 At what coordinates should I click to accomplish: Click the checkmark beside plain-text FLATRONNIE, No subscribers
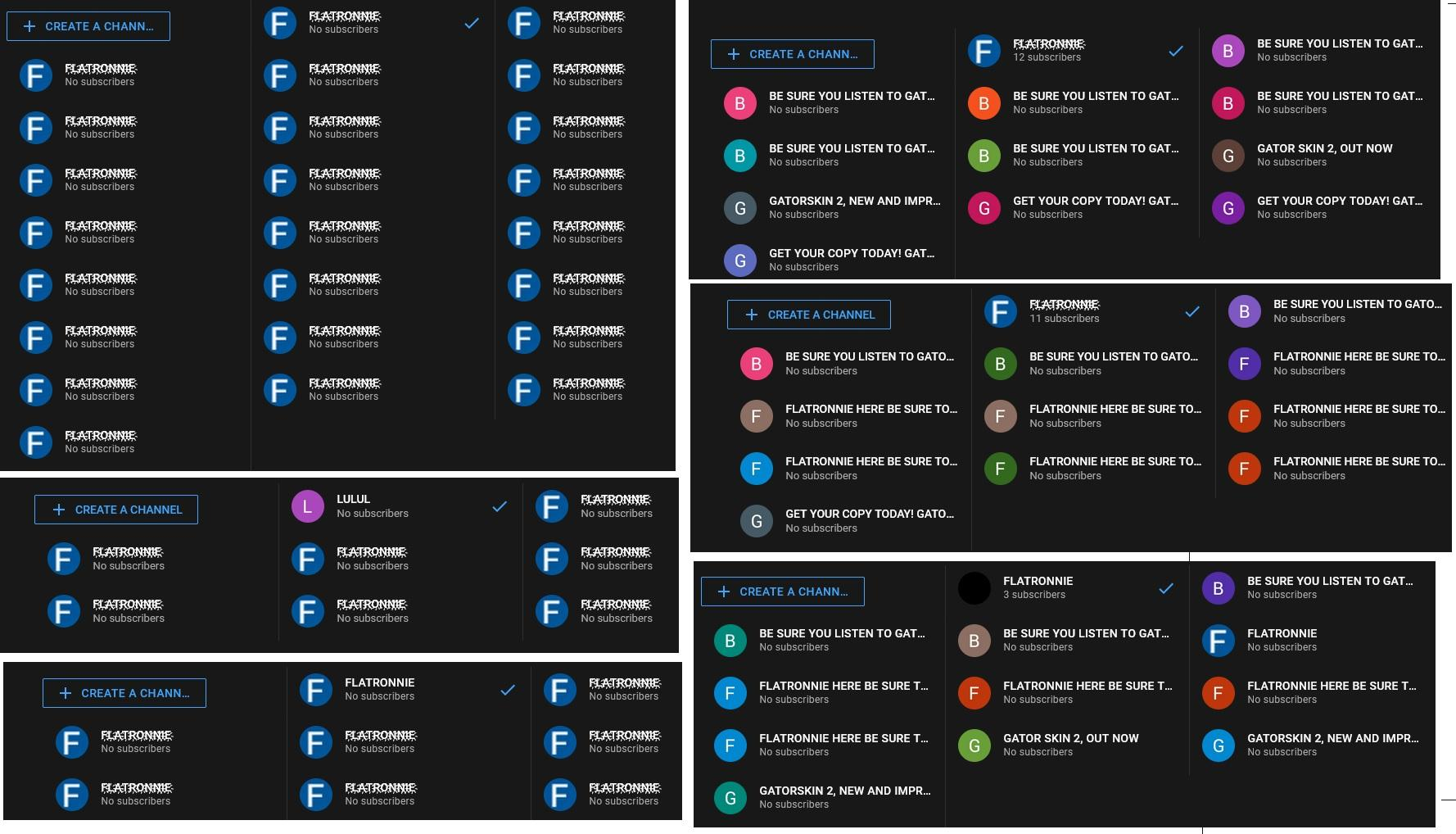click(508, 690)
